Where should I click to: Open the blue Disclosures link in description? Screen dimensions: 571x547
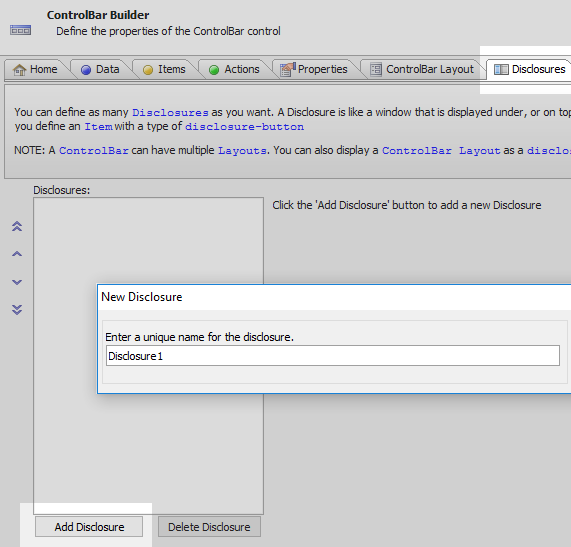point(170,113)
